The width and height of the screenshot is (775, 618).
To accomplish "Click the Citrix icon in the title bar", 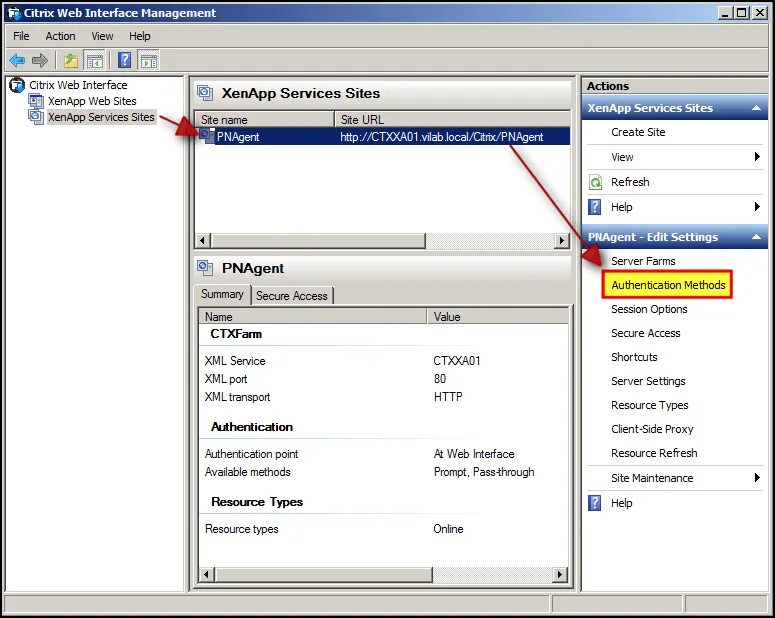I will (14, 13).
